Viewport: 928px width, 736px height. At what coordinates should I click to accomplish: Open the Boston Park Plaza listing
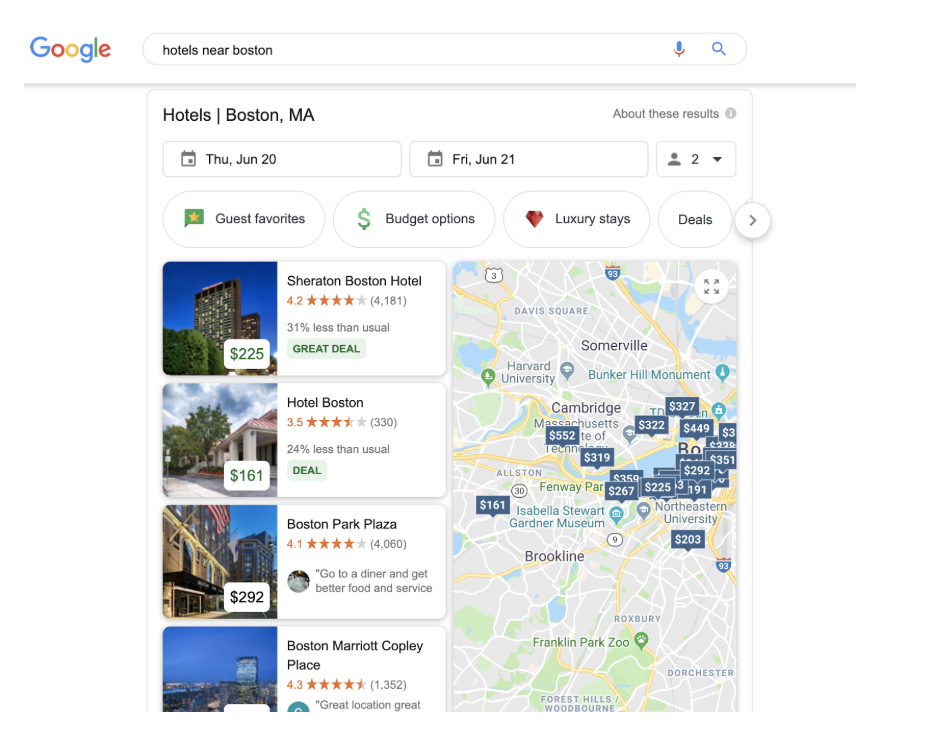(304, 561)
